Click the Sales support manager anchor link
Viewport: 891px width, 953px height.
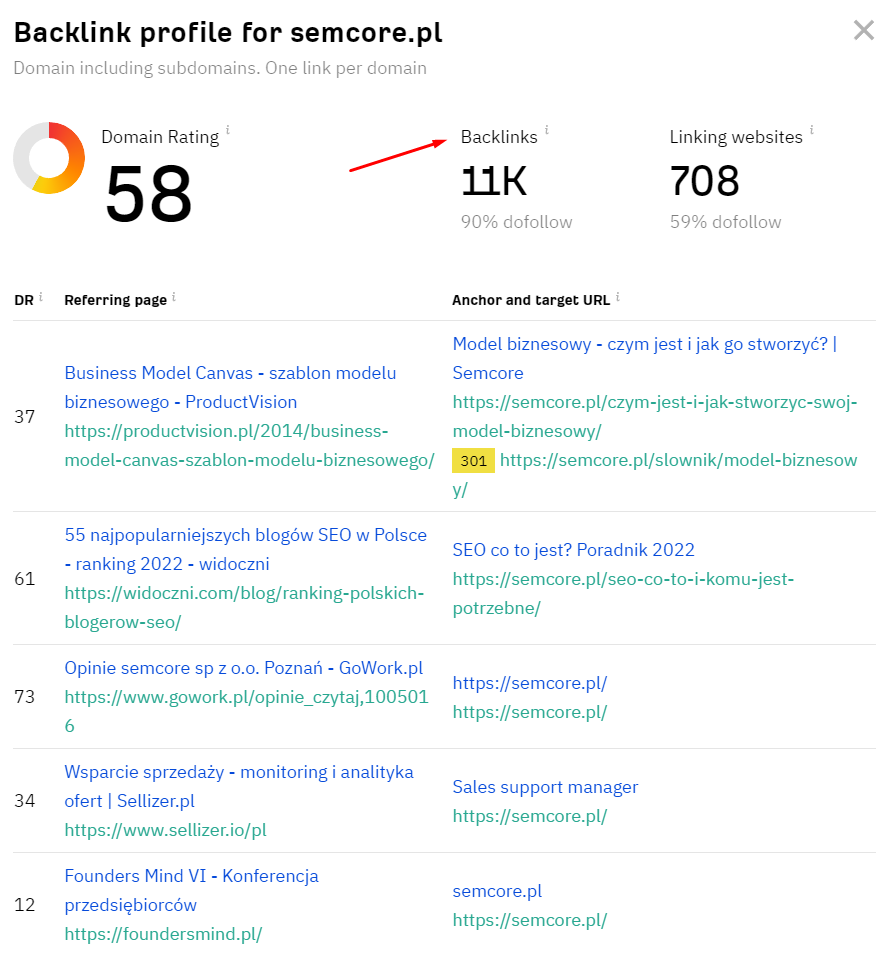click(x=545, y=787)
